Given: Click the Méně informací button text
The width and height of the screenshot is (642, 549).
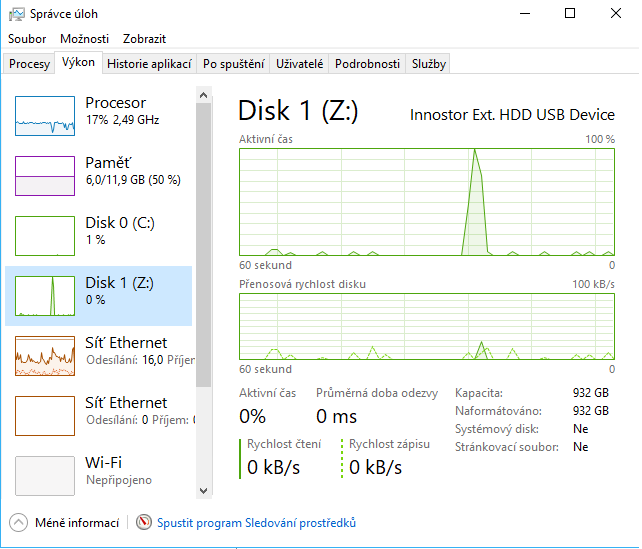Looking at the screenshot, I should [x=77, y=522].
